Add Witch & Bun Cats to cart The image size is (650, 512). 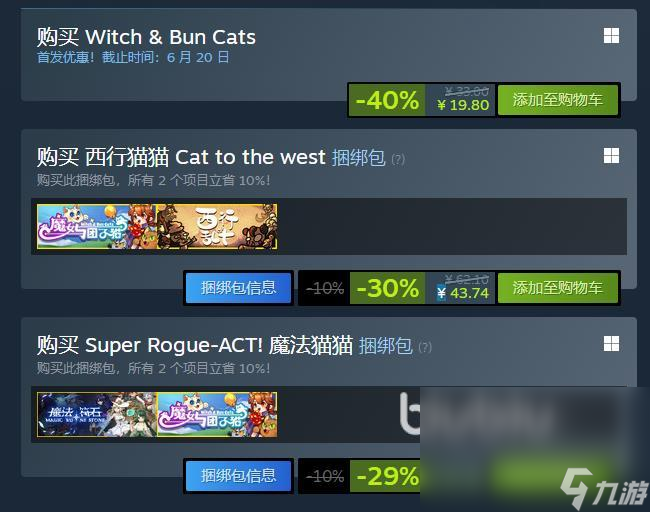(558, 100)
